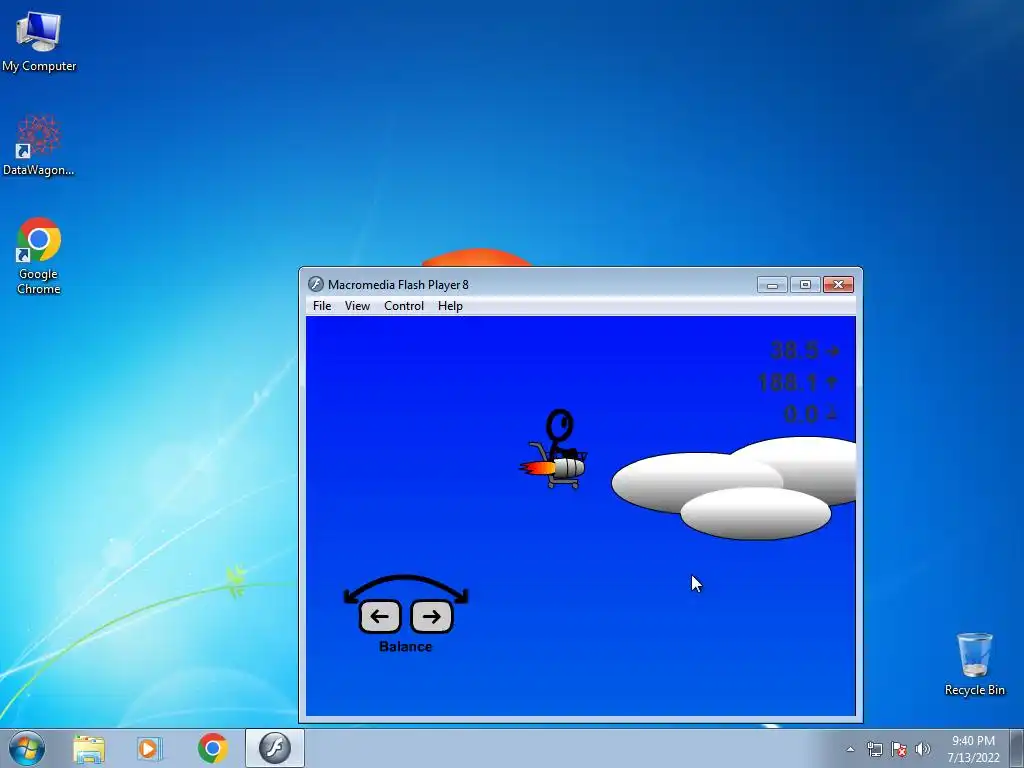Open Windows Media Player from the taskbar
This screenshot has height=768, width=1024.
click(150, 748)
